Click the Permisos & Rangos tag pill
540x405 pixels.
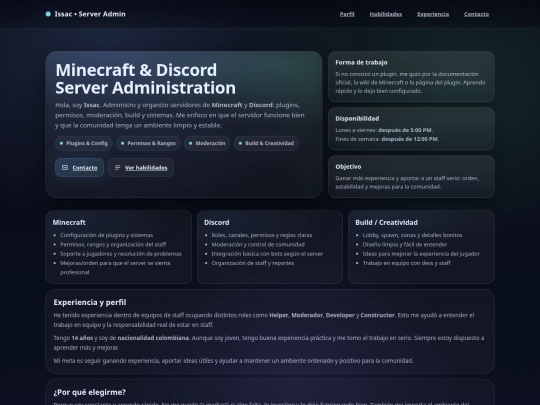tap(148, 143)
